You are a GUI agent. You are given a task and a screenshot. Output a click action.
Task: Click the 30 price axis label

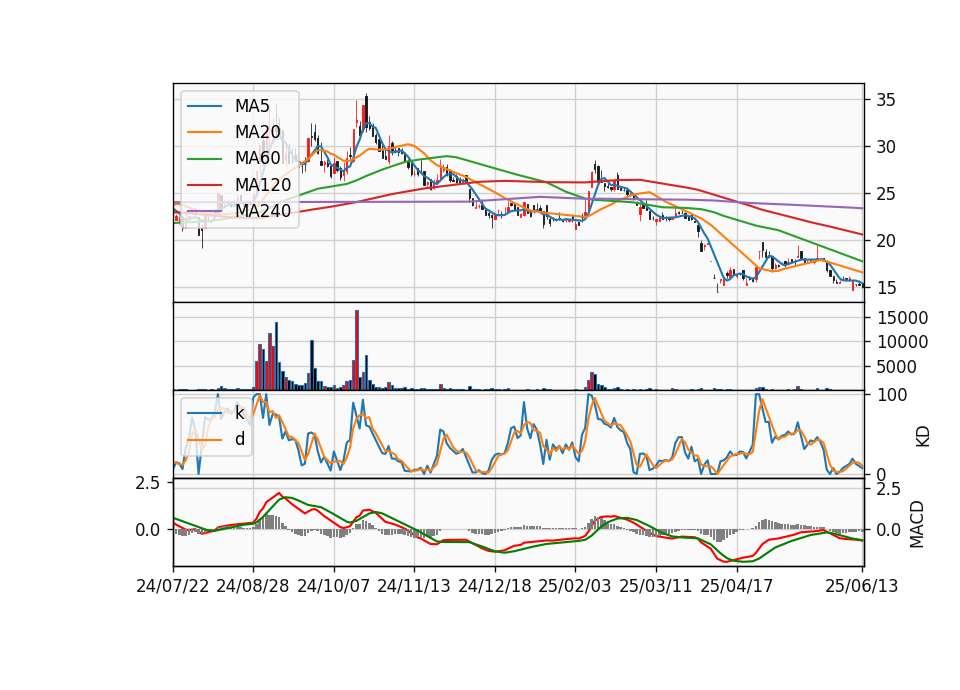pyautogui.click(x=885, y=147)
